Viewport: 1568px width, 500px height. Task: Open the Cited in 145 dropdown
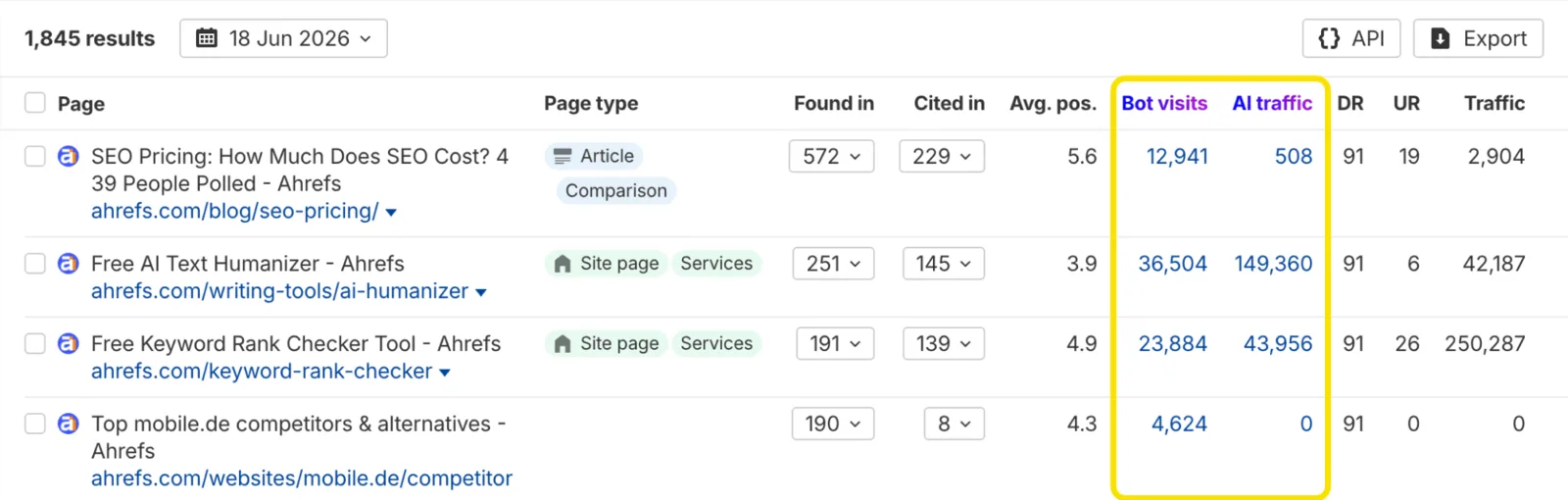tap(944, 263)
